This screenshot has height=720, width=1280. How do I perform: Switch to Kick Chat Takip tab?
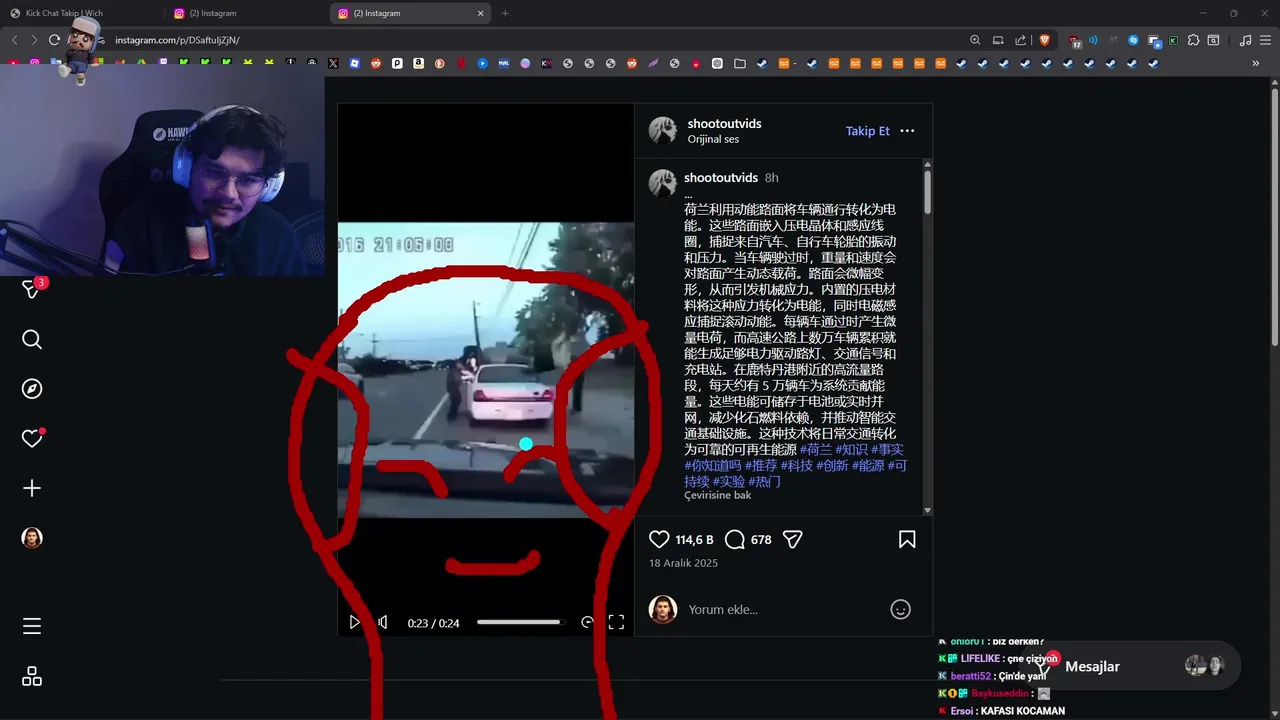(83, 13)
